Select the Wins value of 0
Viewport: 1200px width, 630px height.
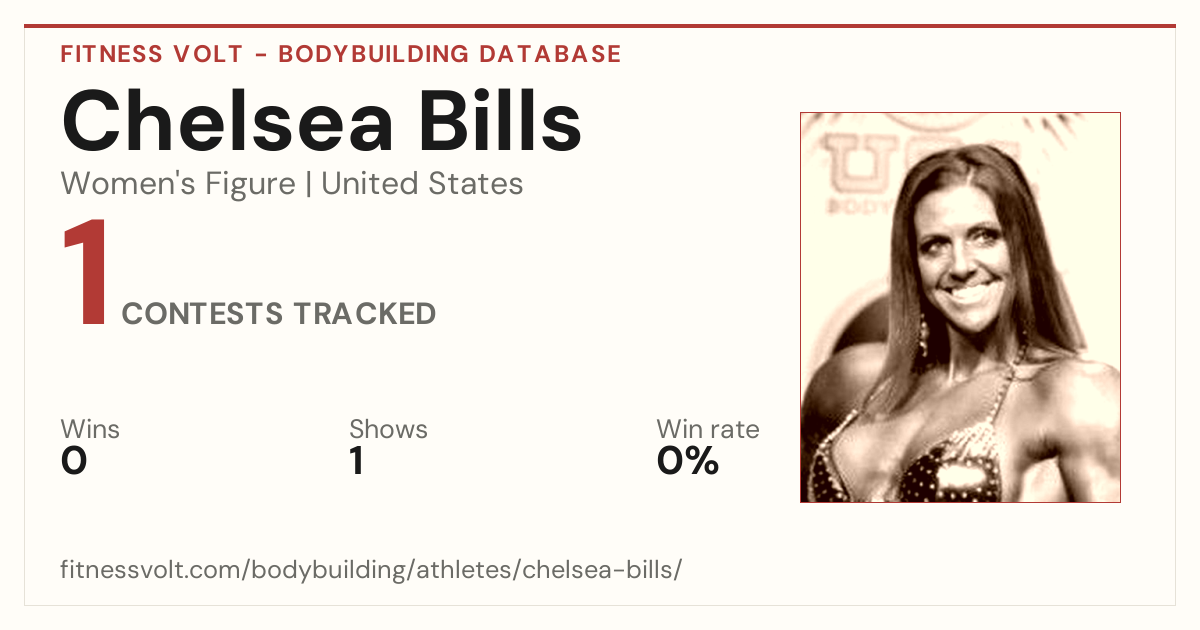[x=74, y=462]
